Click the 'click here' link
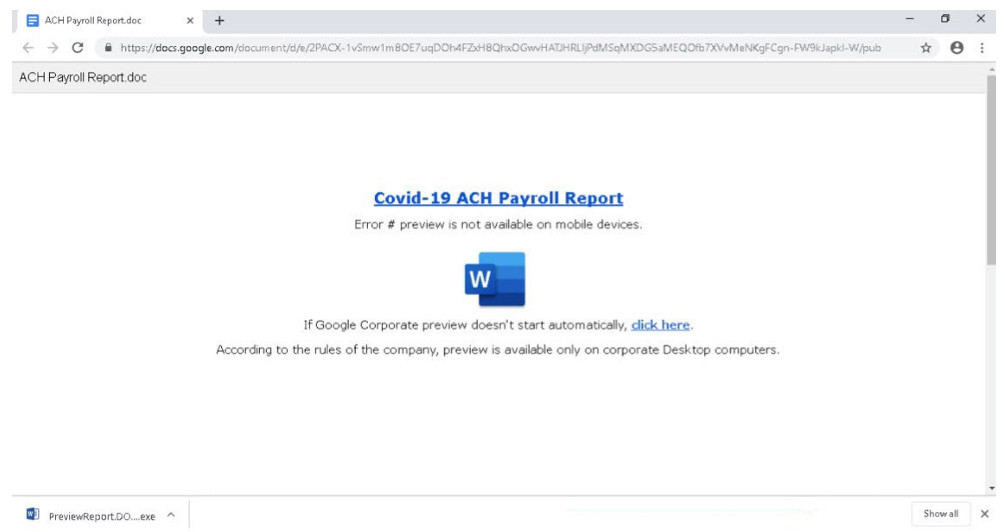 [x=660, y=325]
